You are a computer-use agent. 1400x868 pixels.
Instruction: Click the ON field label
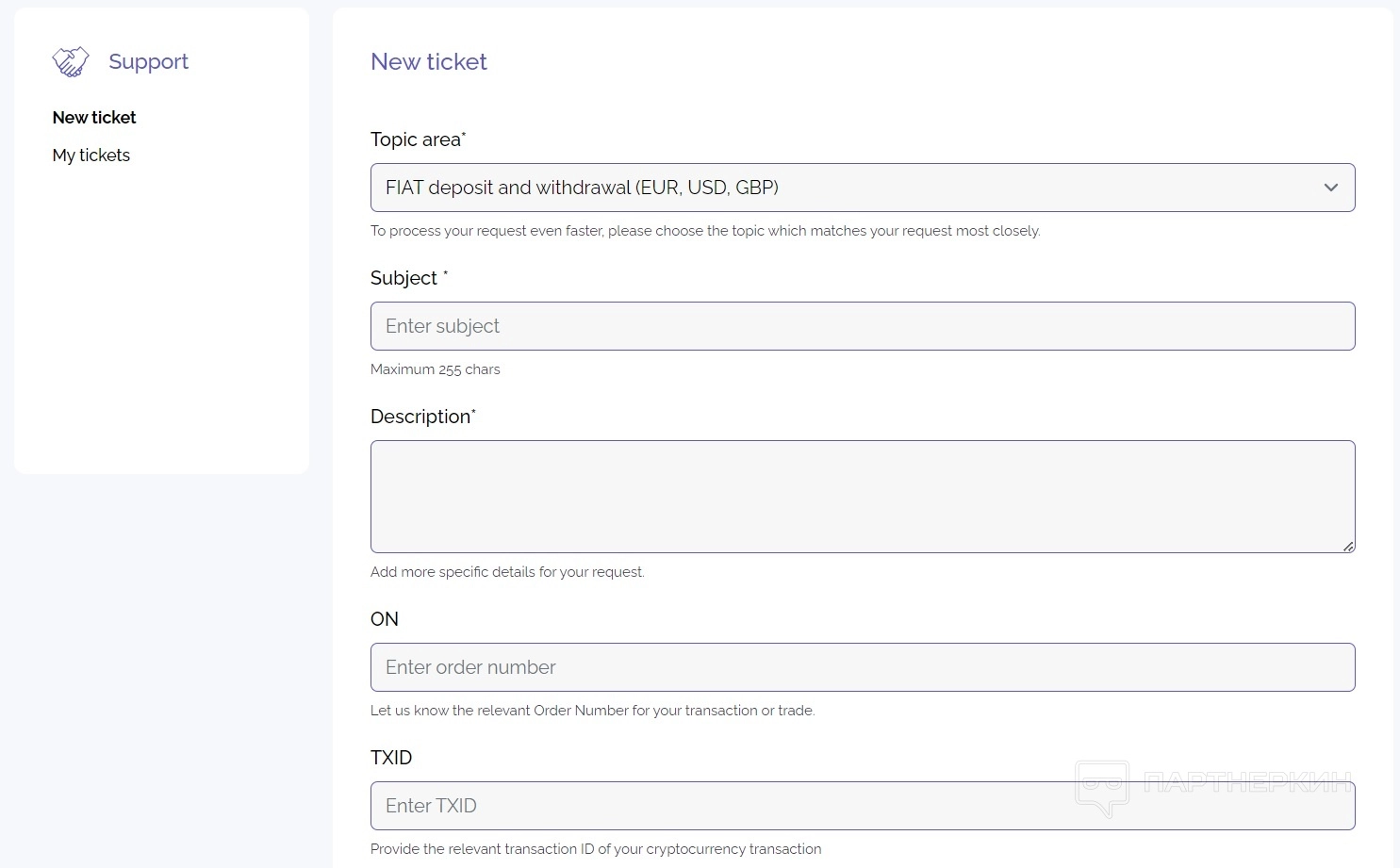coord(385,619)
